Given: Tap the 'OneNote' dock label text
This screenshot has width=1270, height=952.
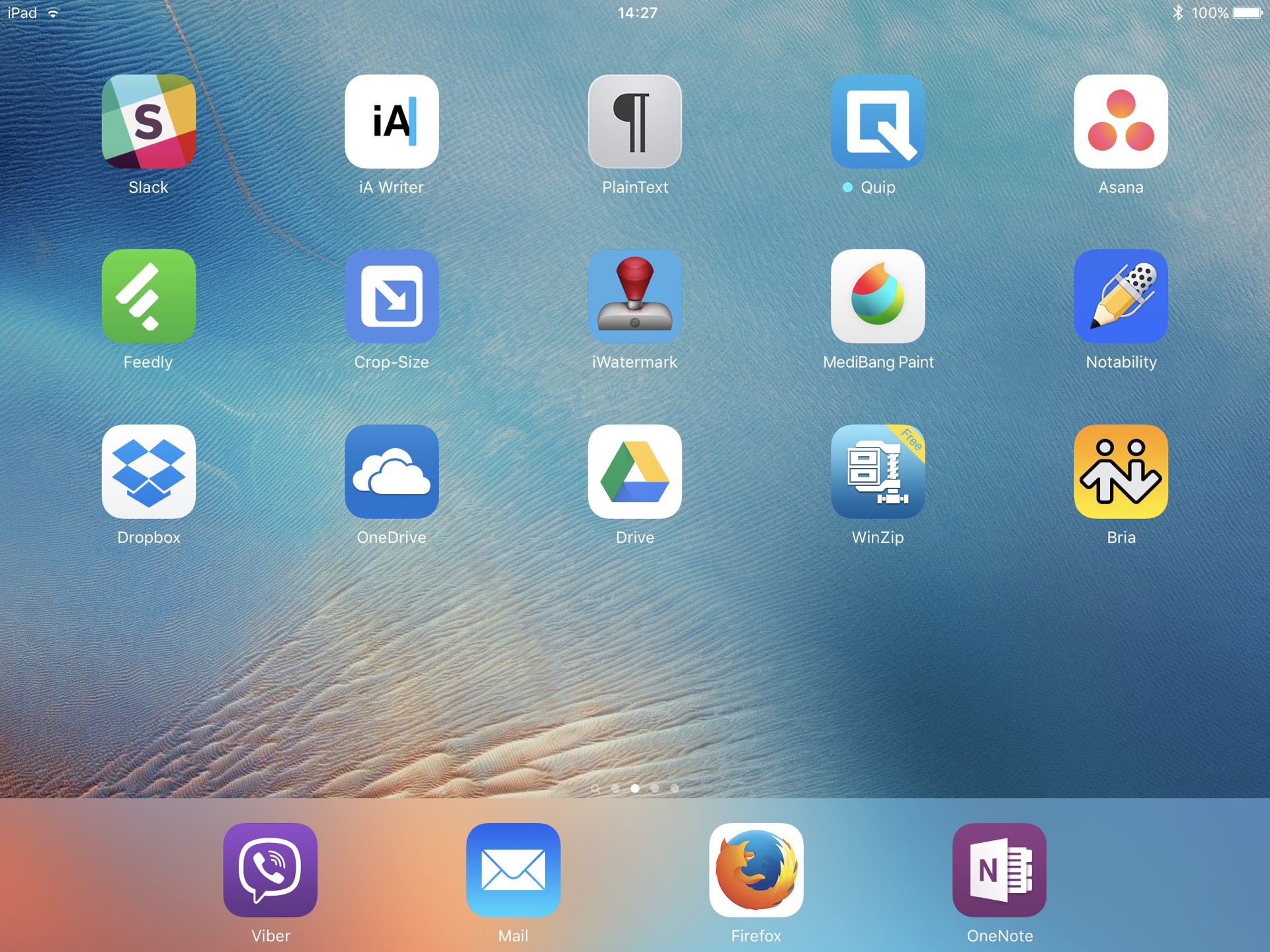Looking at the screenshot, I should [999, 936].
